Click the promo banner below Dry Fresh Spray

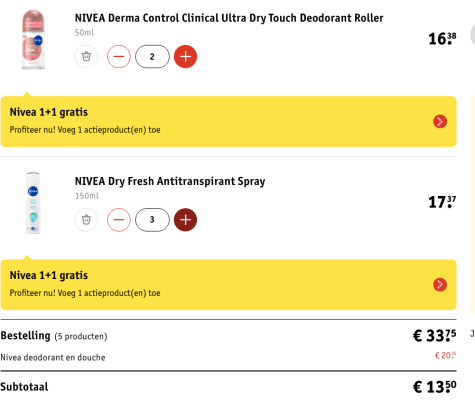click(x=228, y=285)
